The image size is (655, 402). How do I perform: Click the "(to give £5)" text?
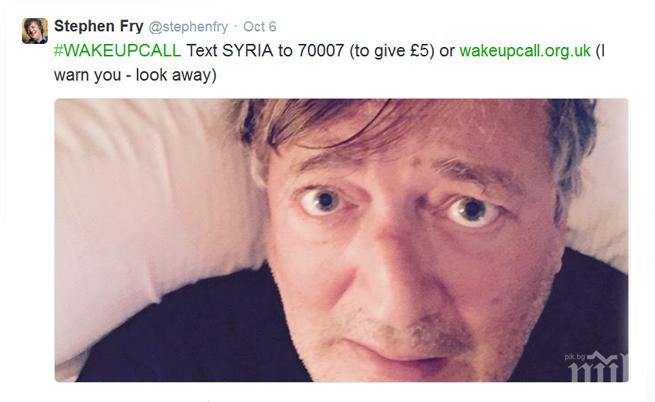(392, 51)
